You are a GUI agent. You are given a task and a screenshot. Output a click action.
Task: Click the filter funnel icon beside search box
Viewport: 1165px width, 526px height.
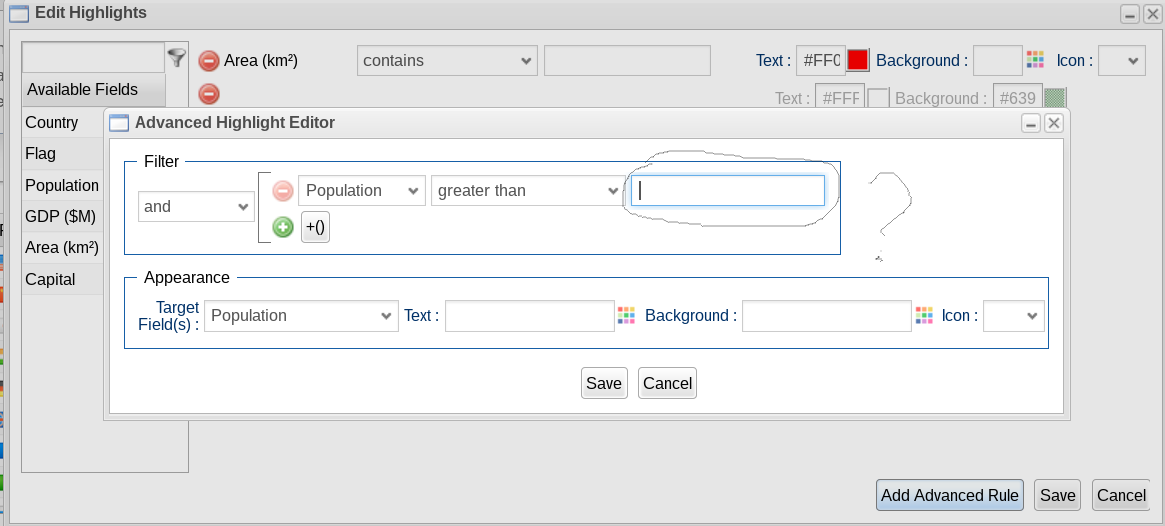point(176,57)
